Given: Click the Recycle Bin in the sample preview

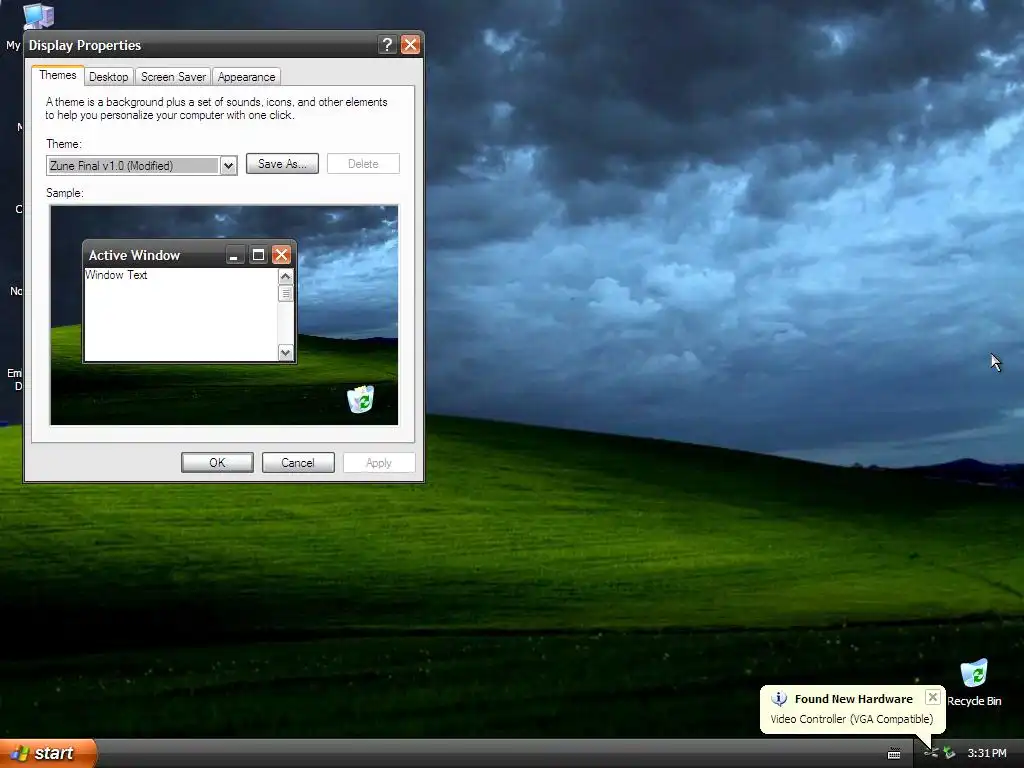Looking at the screenshot, I should pos(360,399).
